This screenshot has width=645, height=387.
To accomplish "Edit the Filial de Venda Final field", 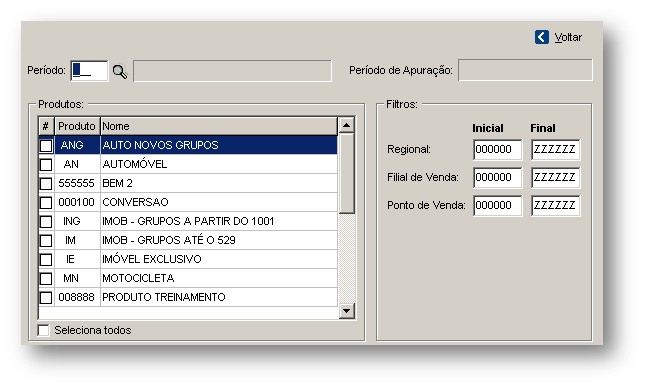I will (x=555, y=177).
